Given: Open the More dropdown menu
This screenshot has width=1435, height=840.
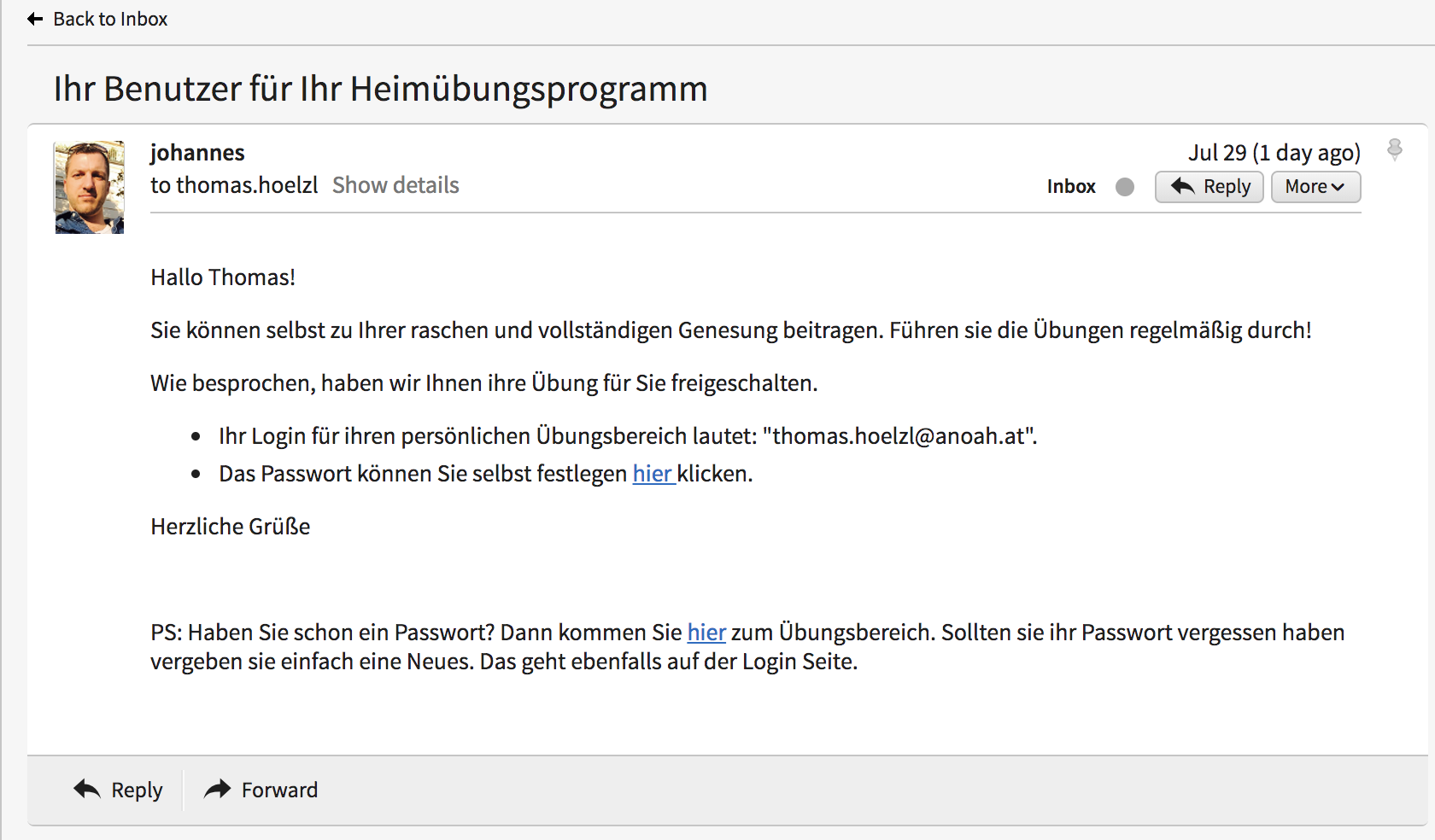Looking at the screenshot, I should (x=1315, y=187).
